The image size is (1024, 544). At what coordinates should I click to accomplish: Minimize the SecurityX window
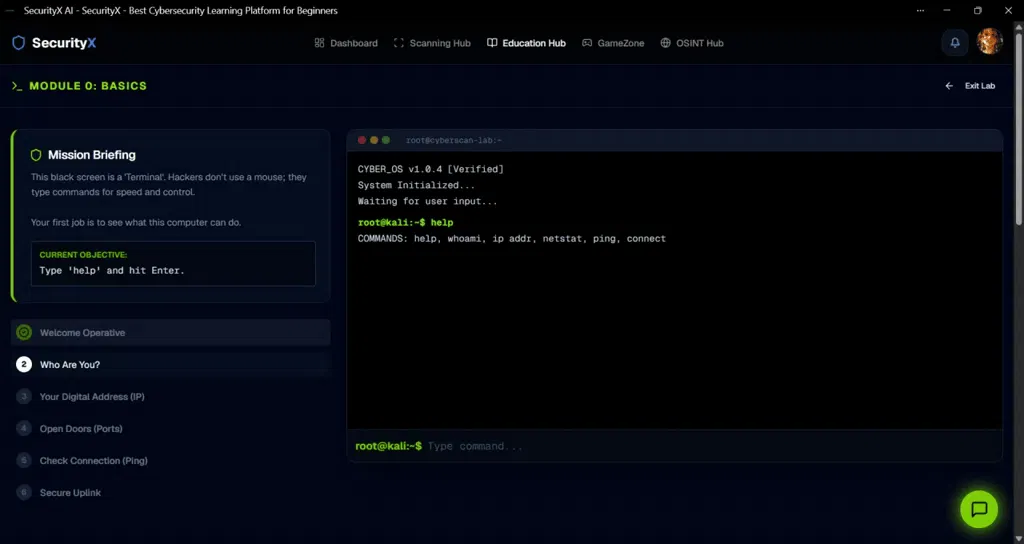[947, 10]
